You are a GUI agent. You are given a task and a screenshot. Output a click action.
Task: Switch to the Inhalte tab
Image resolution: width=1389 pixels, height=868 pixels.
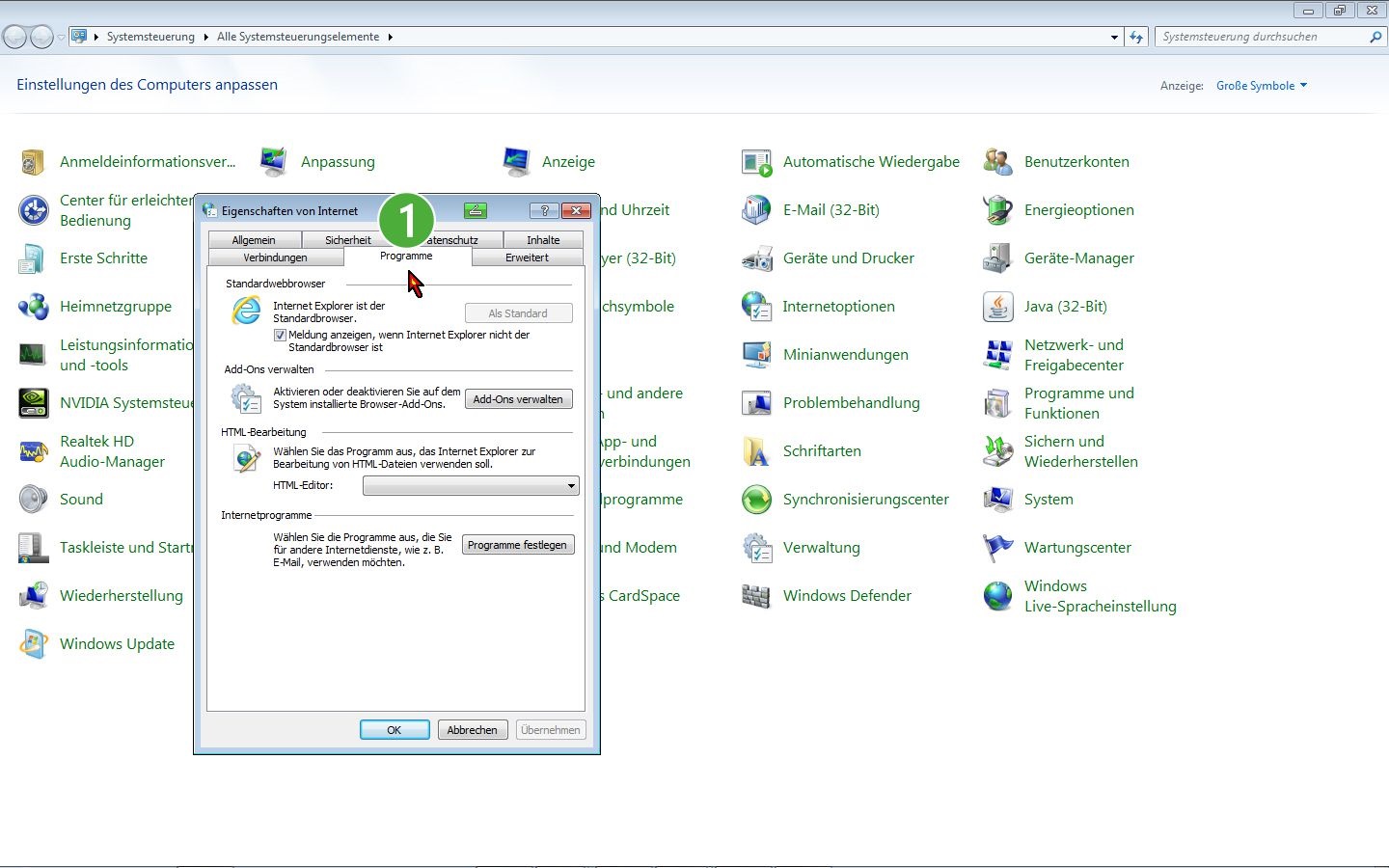(x=543, y=240)
